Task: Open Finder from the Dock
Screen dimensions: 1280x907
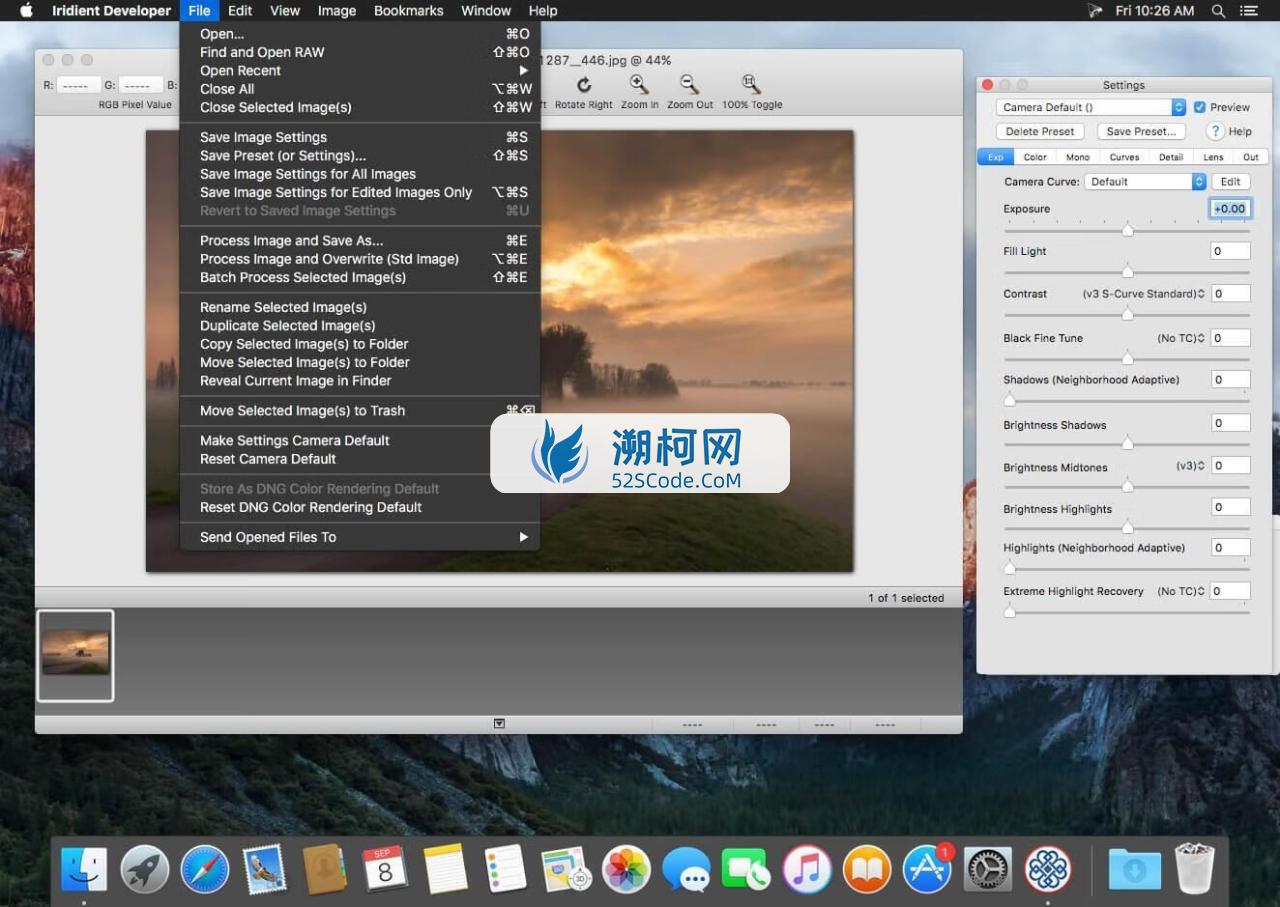Action: 84,868
